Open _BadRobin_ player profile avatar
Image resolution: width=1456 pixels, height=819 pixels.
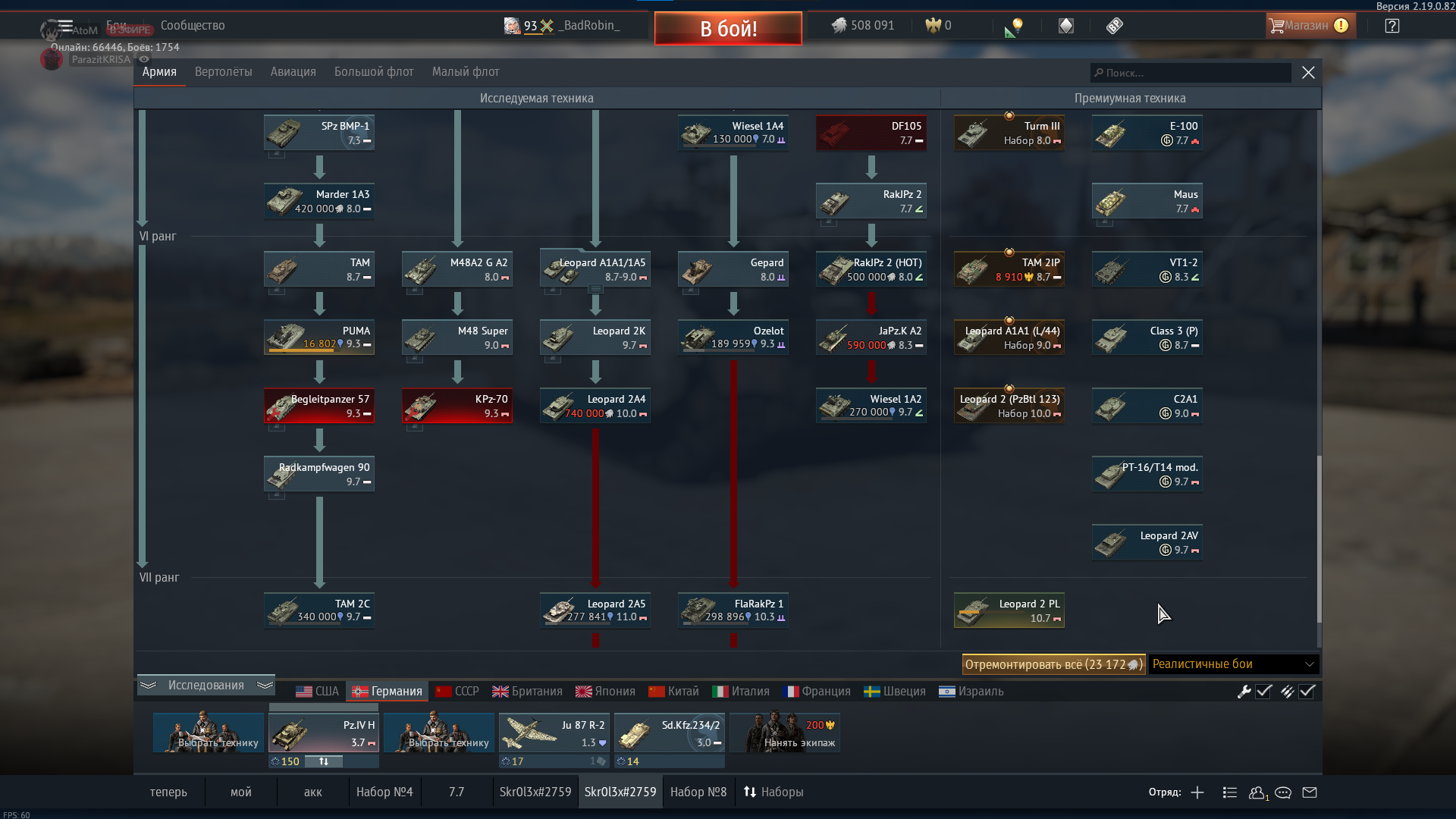click(x=512, y=26)
